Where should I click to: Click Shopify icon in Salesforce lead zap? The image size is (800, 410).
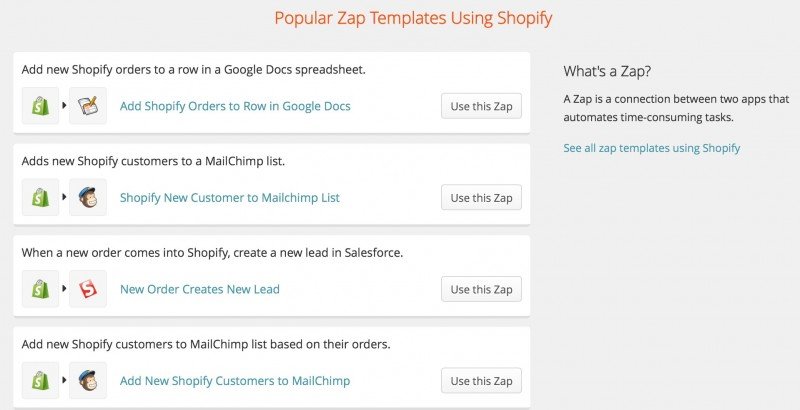[40, 289]
